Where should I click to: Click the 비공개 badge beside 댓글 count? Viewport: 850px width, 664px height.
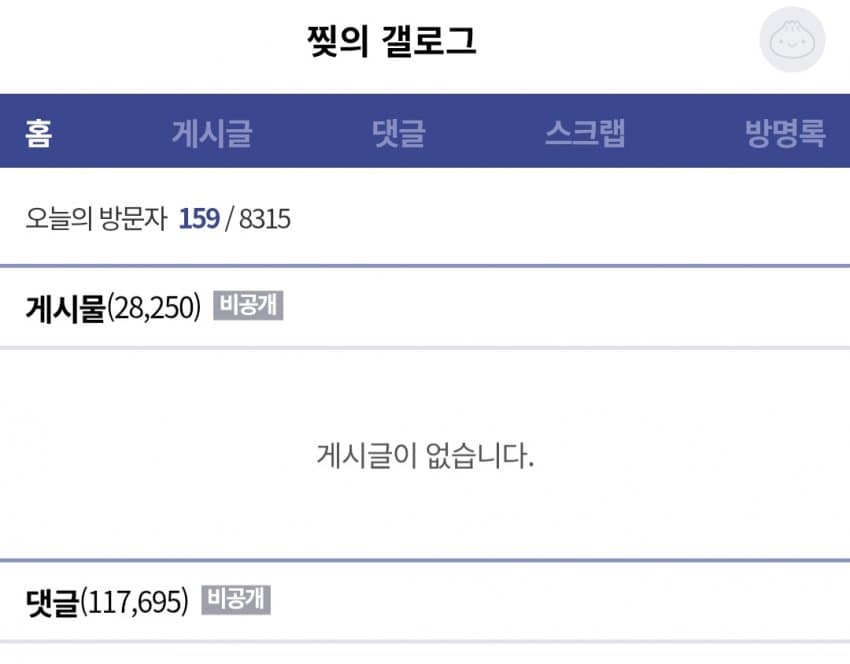pyautogui.click(x=237, y=600)
